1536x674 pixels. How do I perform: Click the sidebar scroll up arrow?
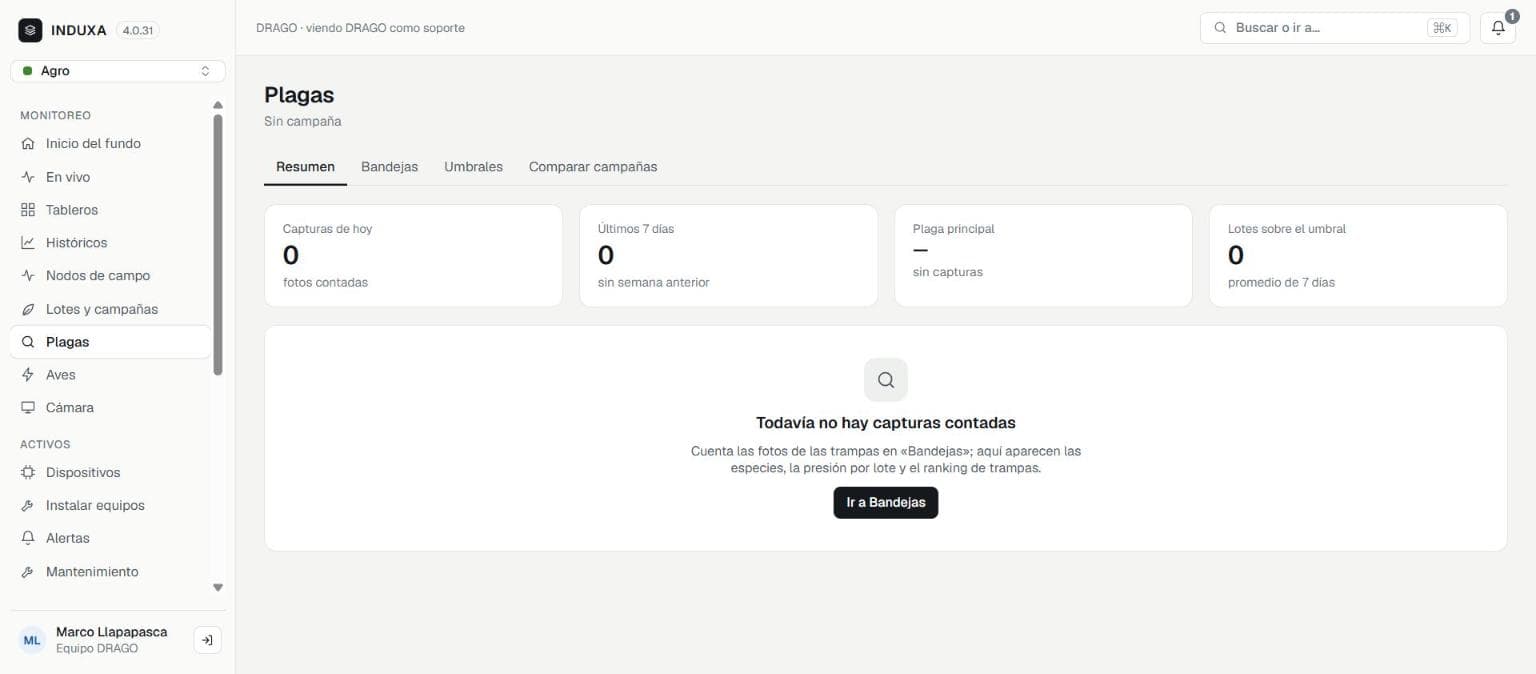[218, 105]
